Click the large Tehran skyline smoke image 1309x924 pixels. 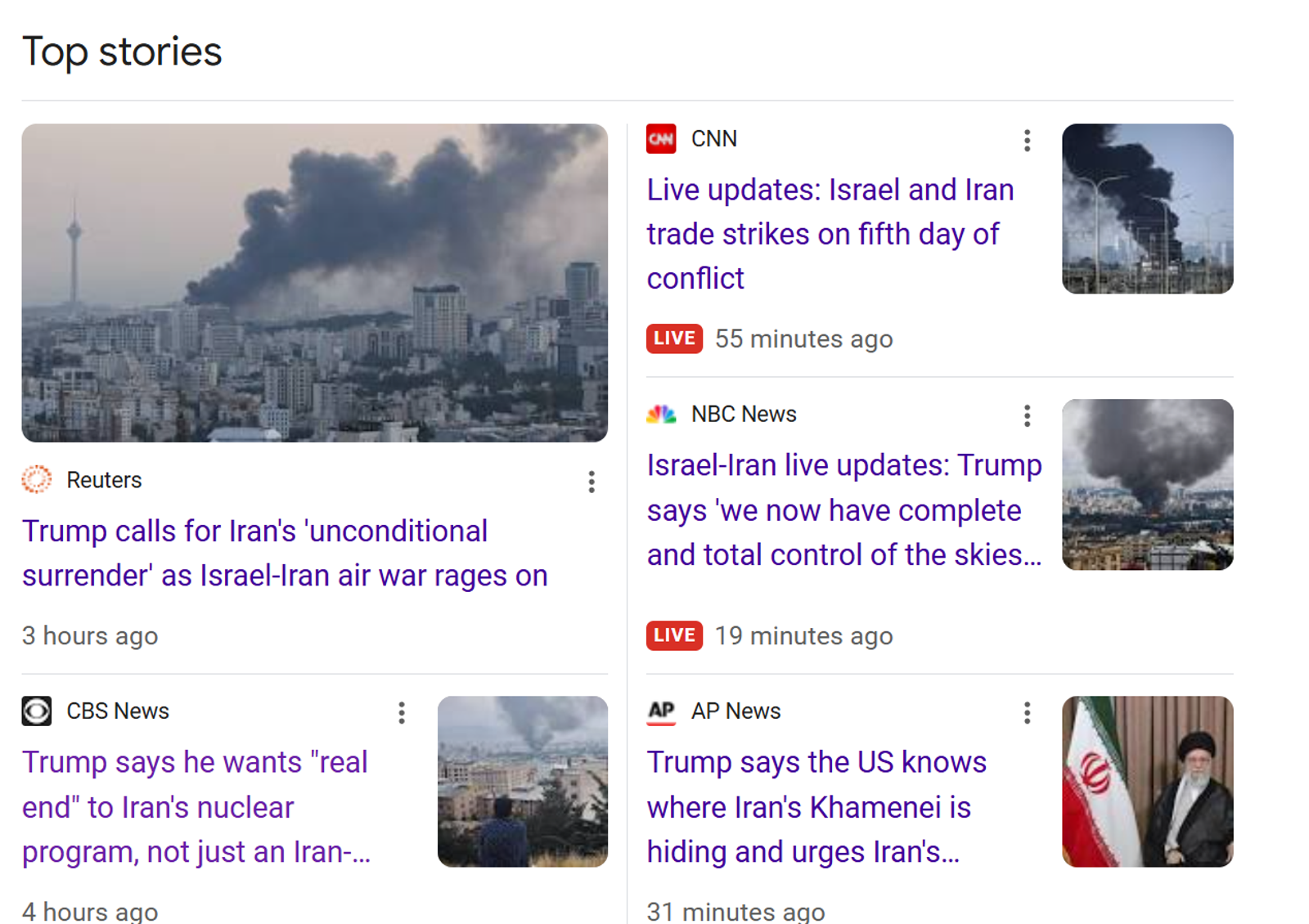(x=315, y=283)
